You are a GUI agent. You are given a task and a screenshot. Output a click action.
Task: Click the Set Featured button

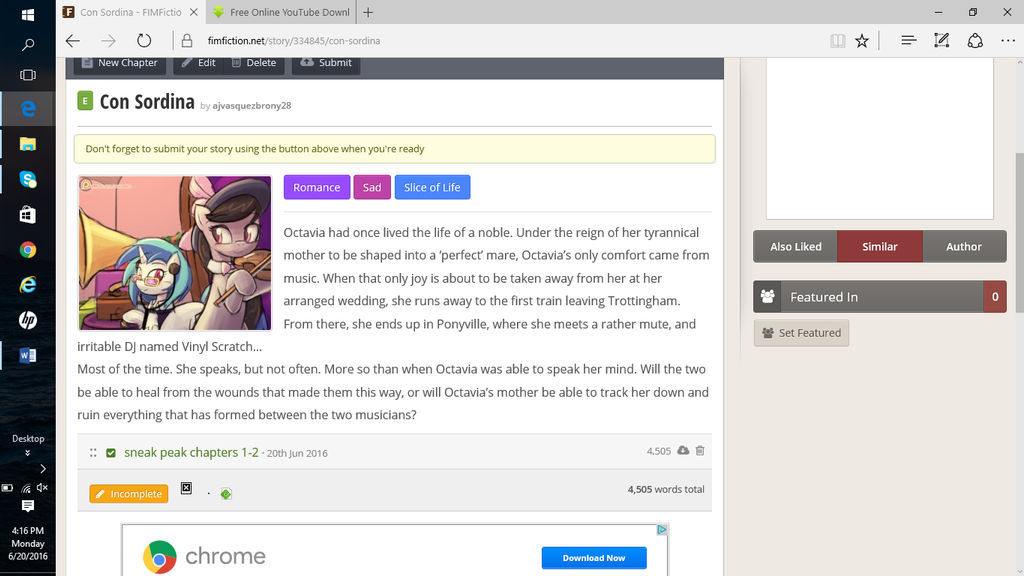(801, 333)
